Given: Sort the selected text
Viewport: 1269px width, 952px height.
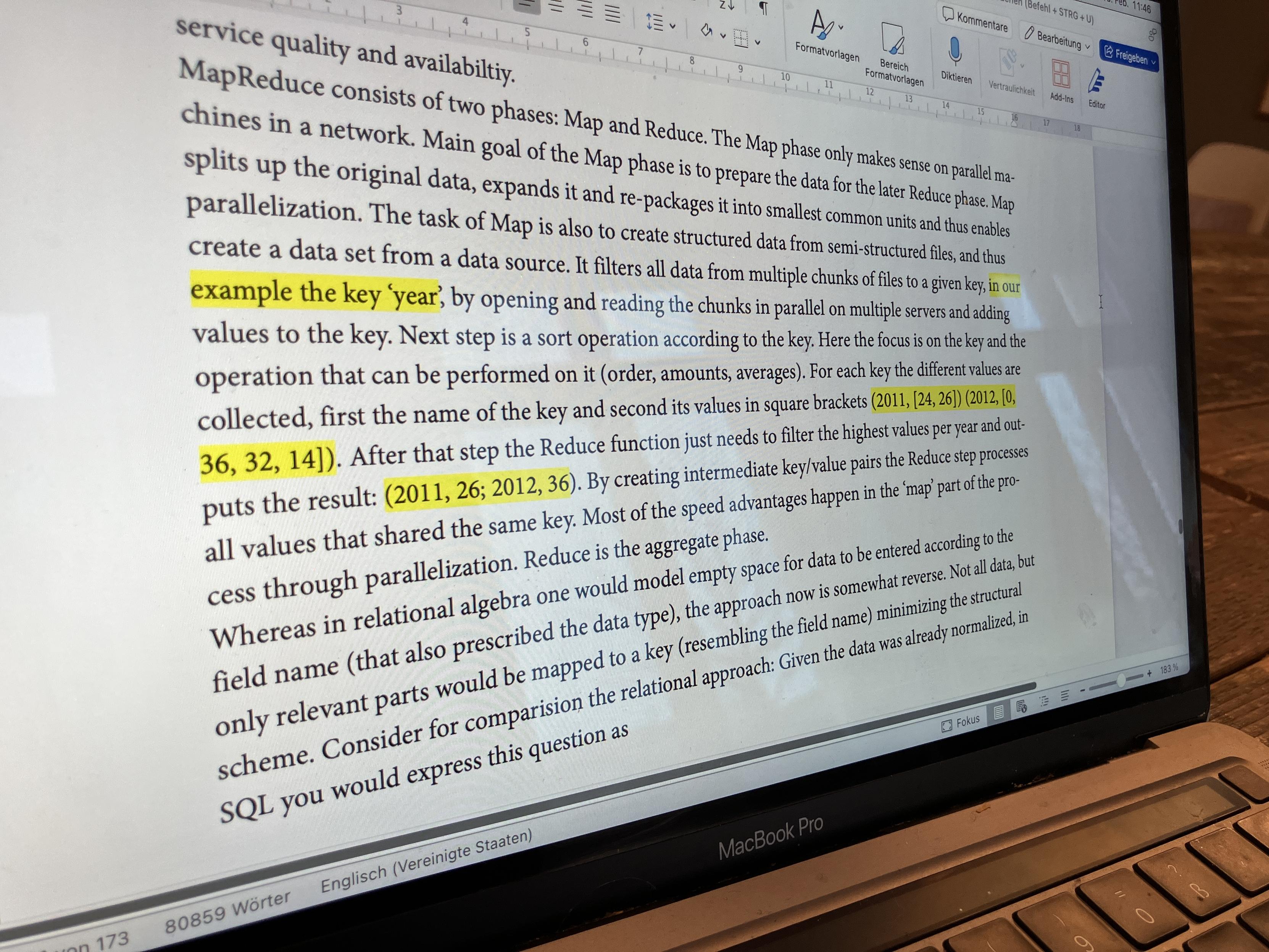Looking at the screenshot, I should 727,5.
